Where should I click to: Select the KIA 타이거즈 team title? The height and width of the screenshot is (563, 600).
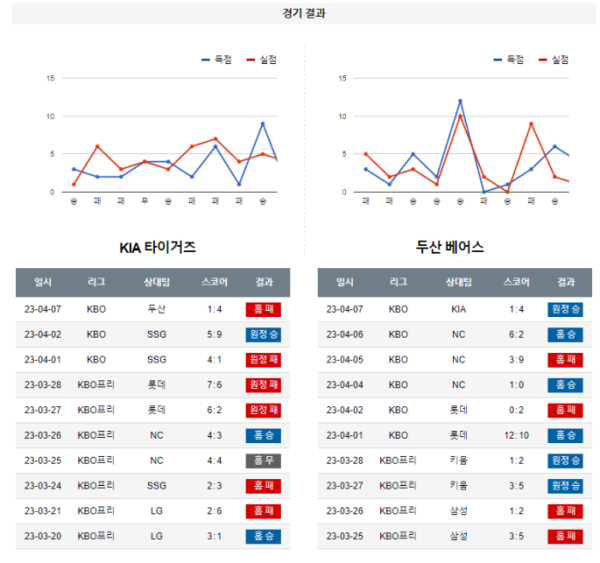click(x=158, y=247)
